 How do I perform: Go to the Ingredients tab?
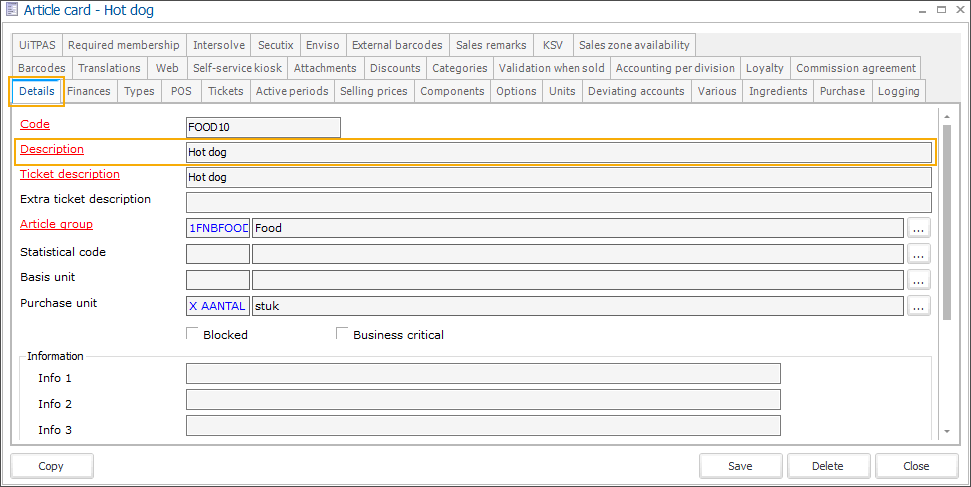[778, 91]
